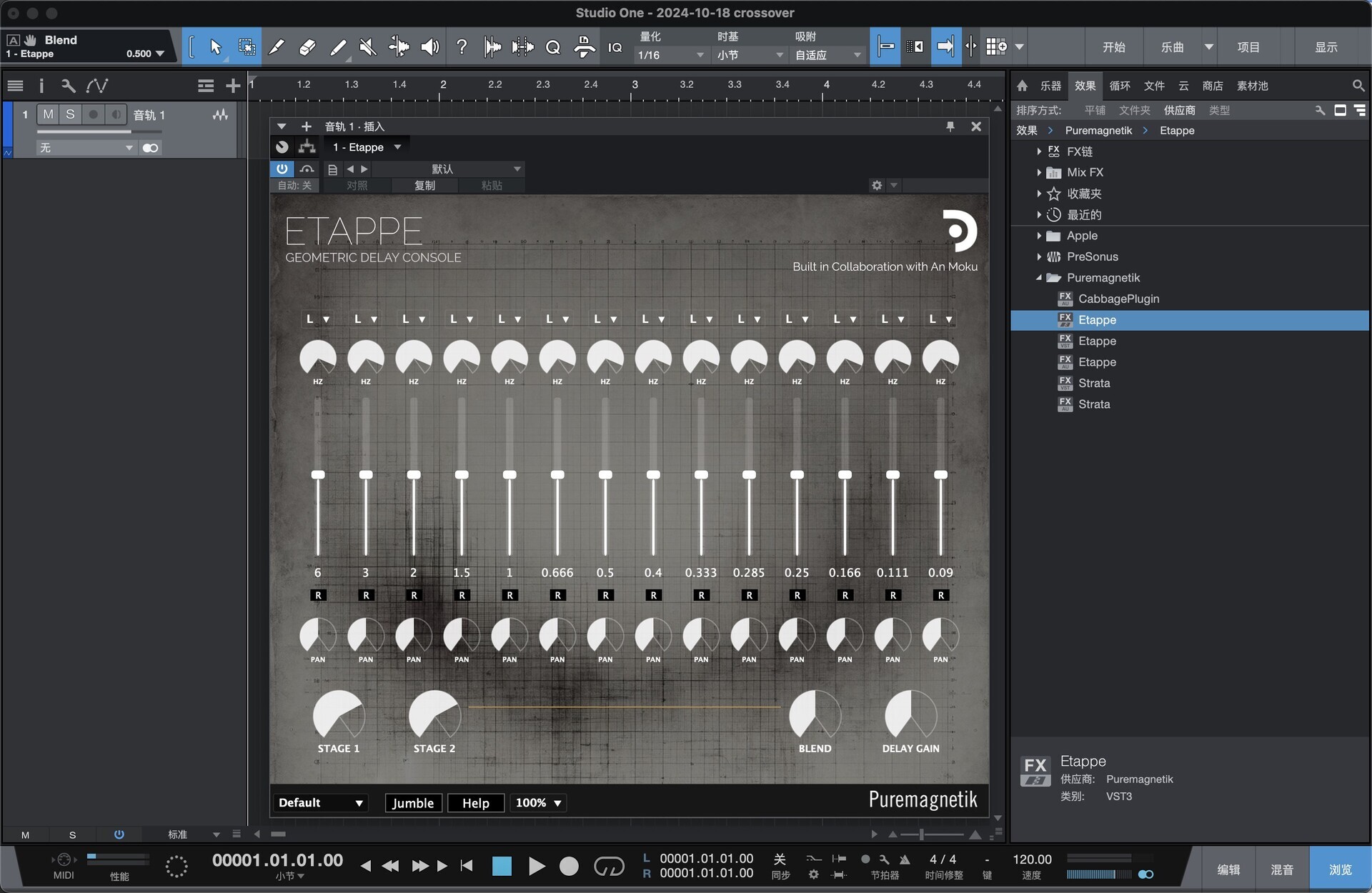Viewport: 1372px width, 893px height.
Task: Click the browser home icon
Action: click(1023, 86)
